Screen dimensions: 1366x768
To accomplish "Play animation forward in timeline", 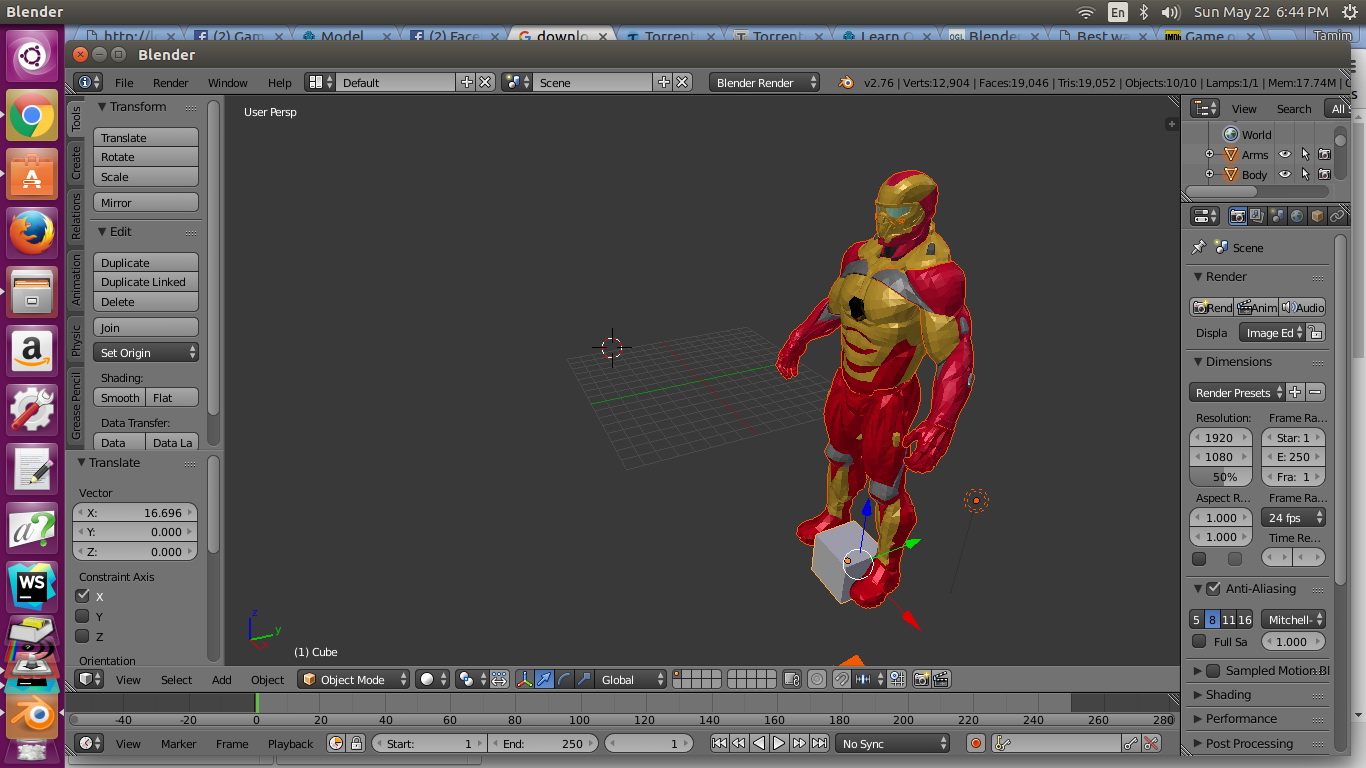I will 779,743.
